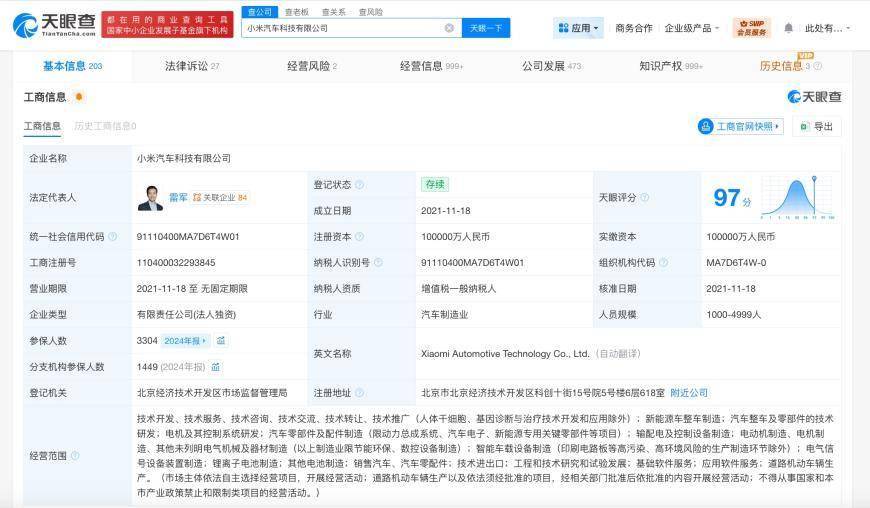
Task: Click the help icon next to 登记状态
Action: pos(359,185)
